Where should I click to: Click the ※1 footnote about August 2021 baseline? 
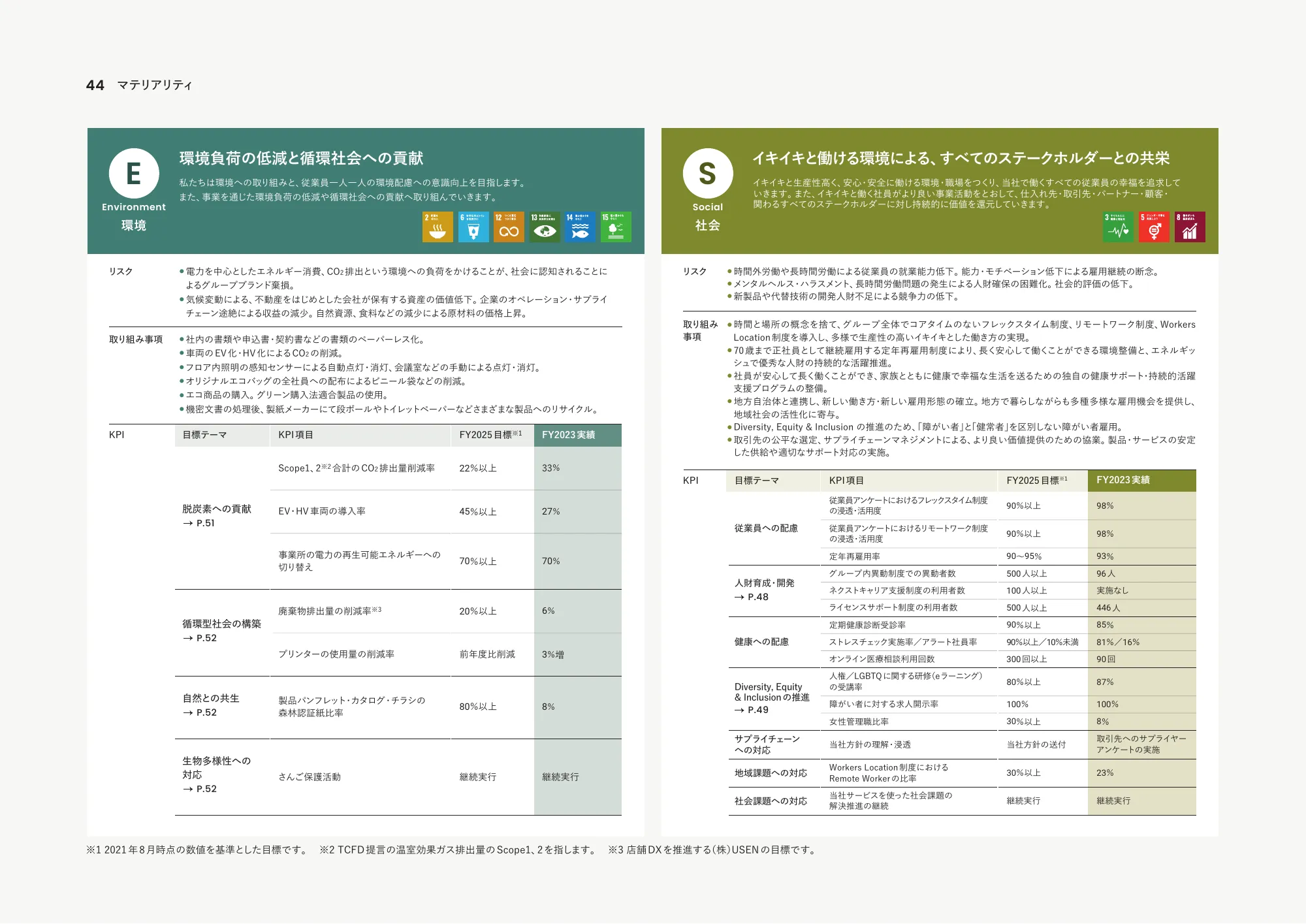coord(198,850)
